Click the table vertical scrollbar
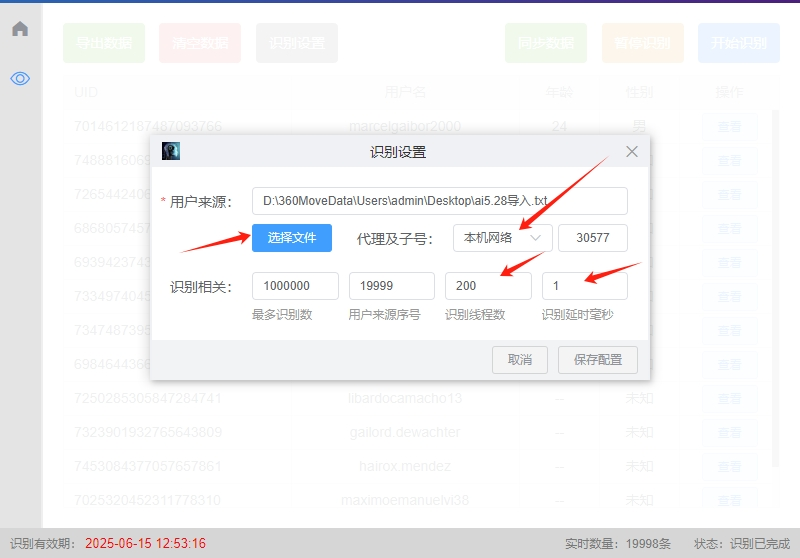Image resolution: width=800 pixels, height=558 pixels. (x=776, y=288)
